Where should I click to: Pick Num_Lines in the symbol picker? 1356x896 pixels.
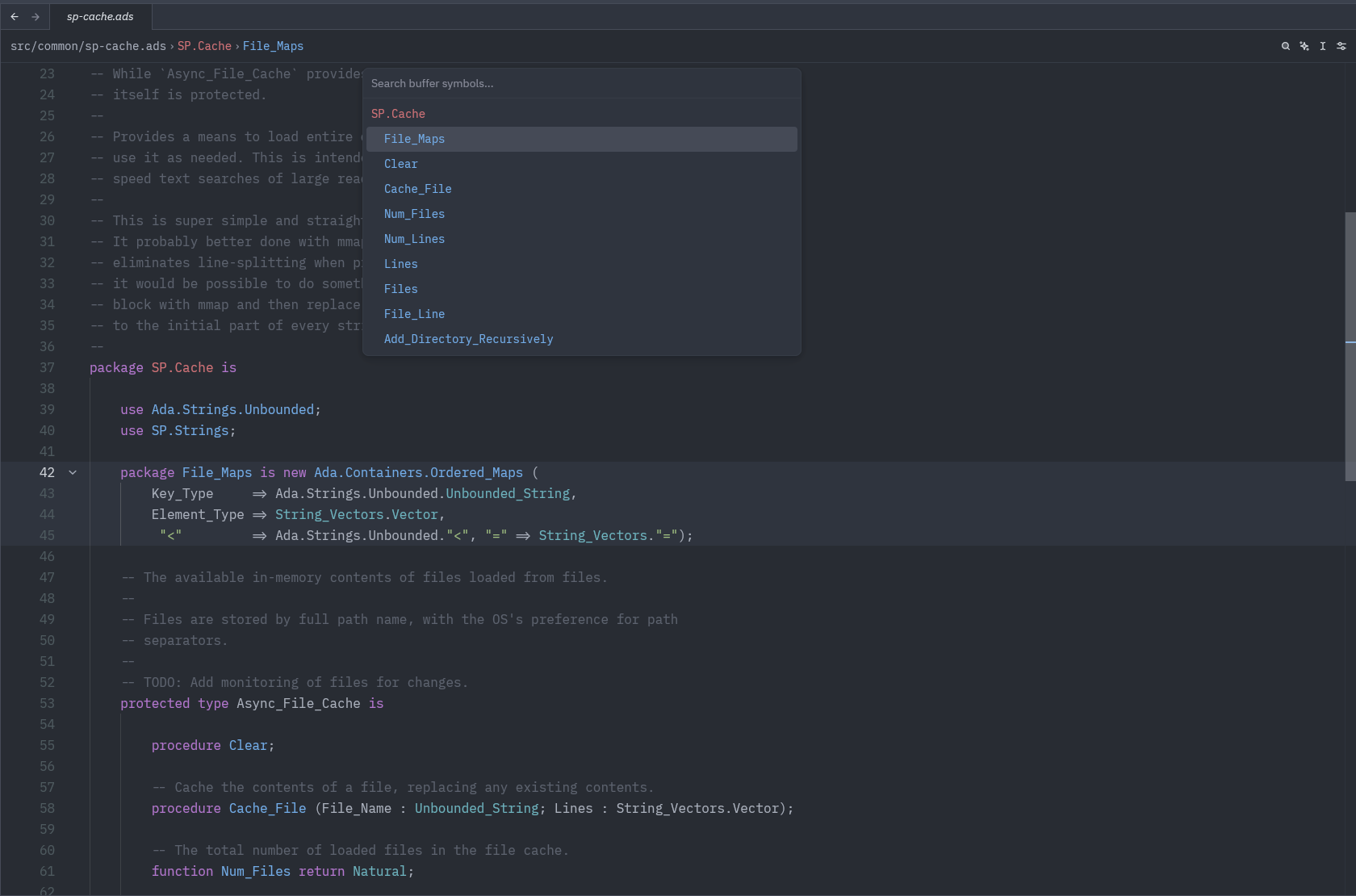414,239
